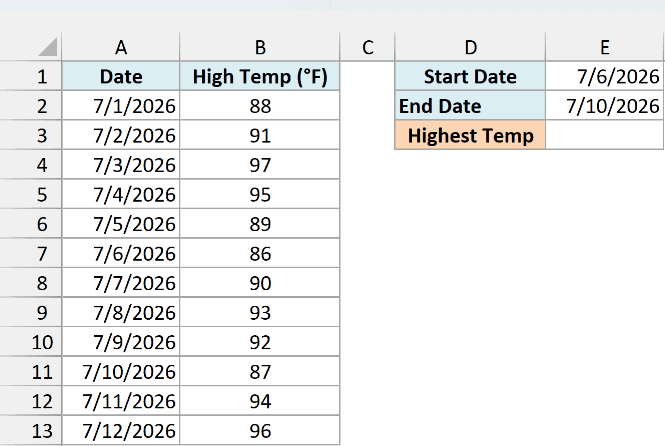
Task: Select cell with date 7/5/2026
Action: (121, 223)
